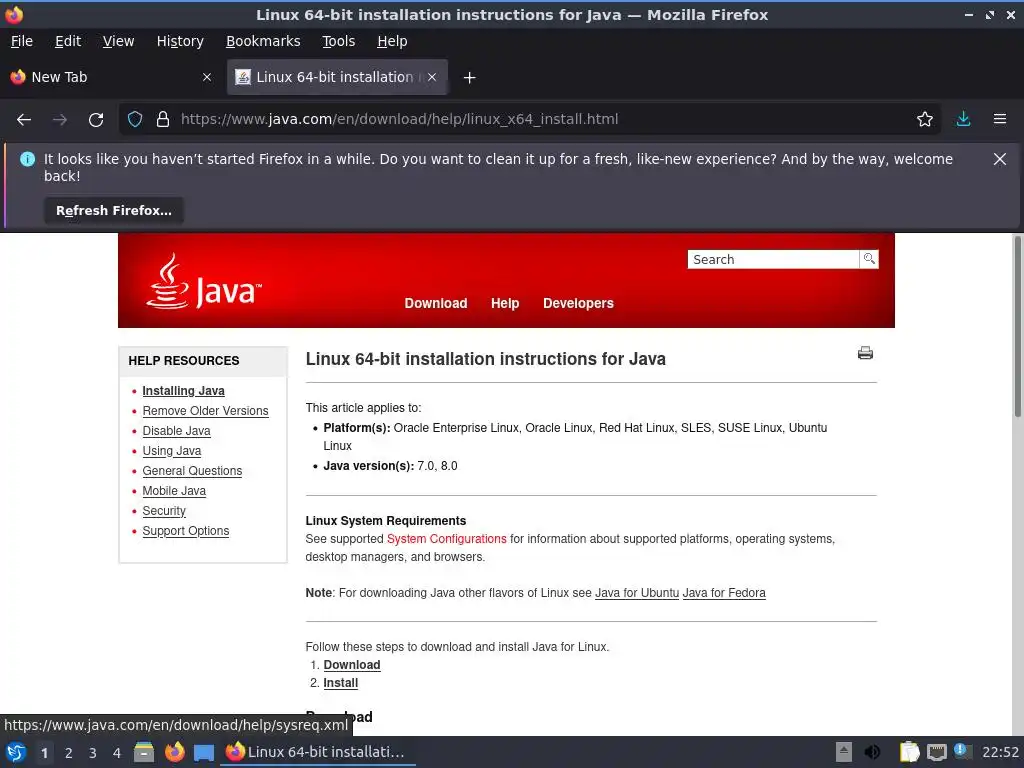Click in the Java site Search field

point(773,259)
